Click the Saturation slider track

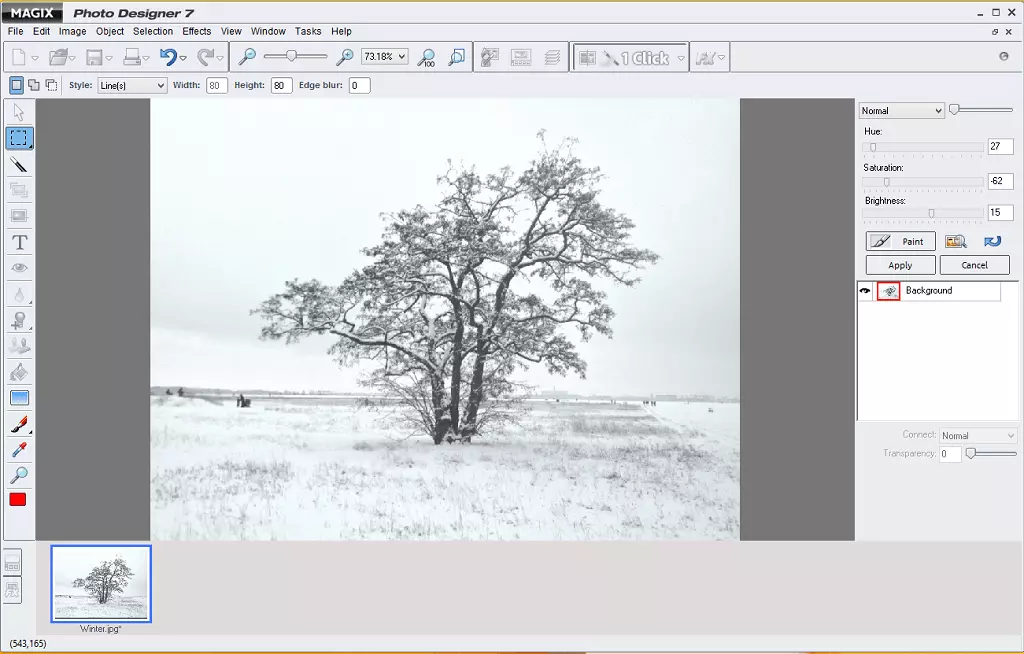click(923, 182)
